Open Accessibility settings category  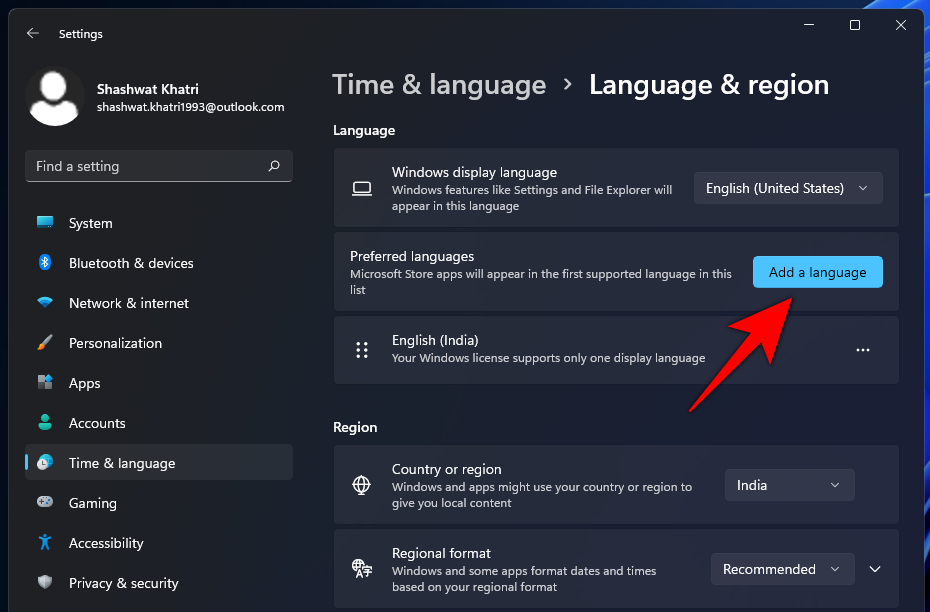[x=159, y=543]
